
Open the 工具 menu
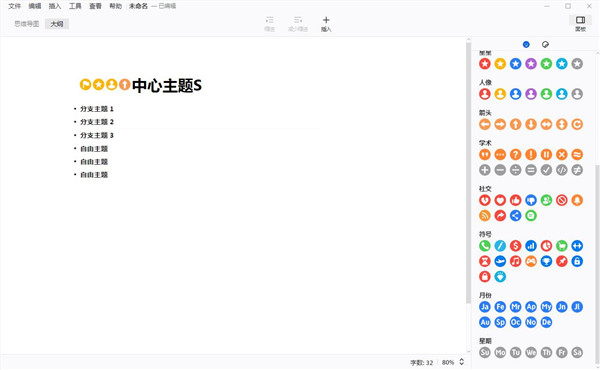tap(75, 6)
